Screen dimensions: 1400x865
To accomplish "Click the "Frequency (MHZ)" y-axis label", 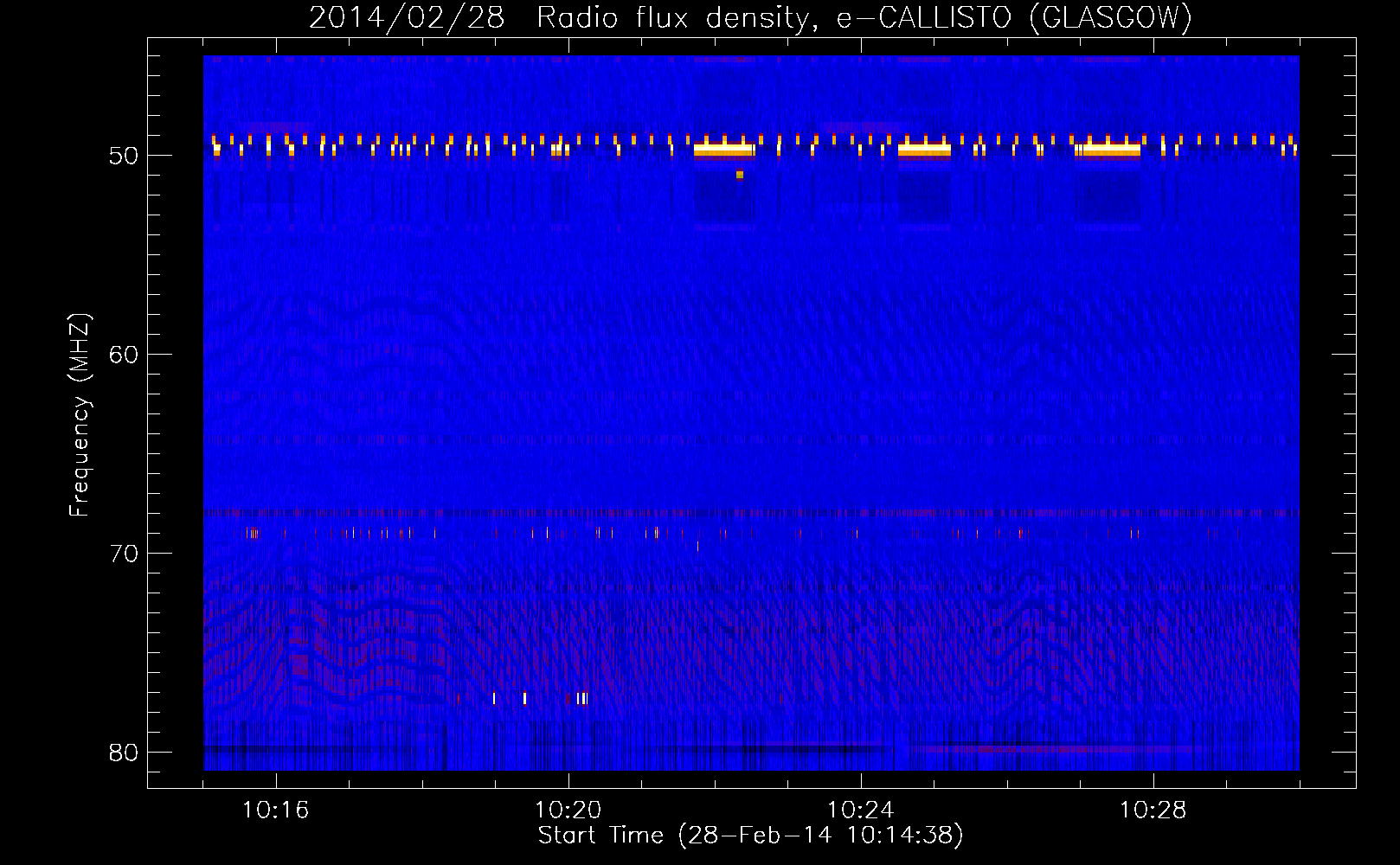I will tap(79, 416).
